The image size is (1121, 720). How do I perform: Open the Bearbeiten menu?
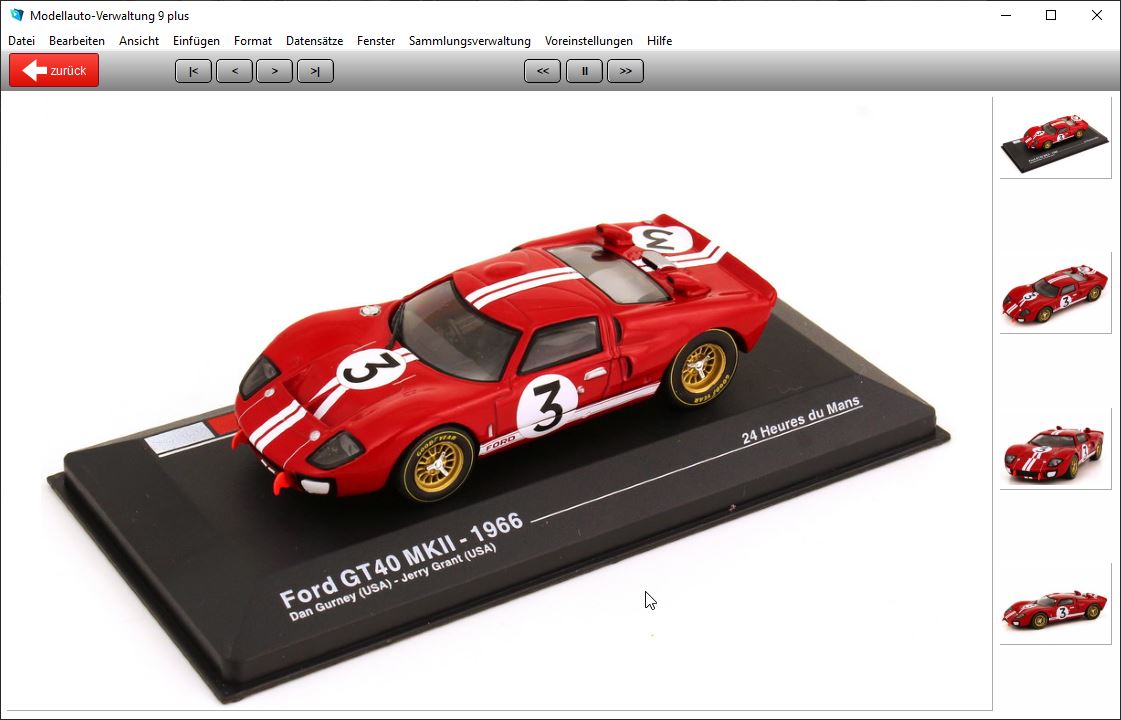coord(77,41)
